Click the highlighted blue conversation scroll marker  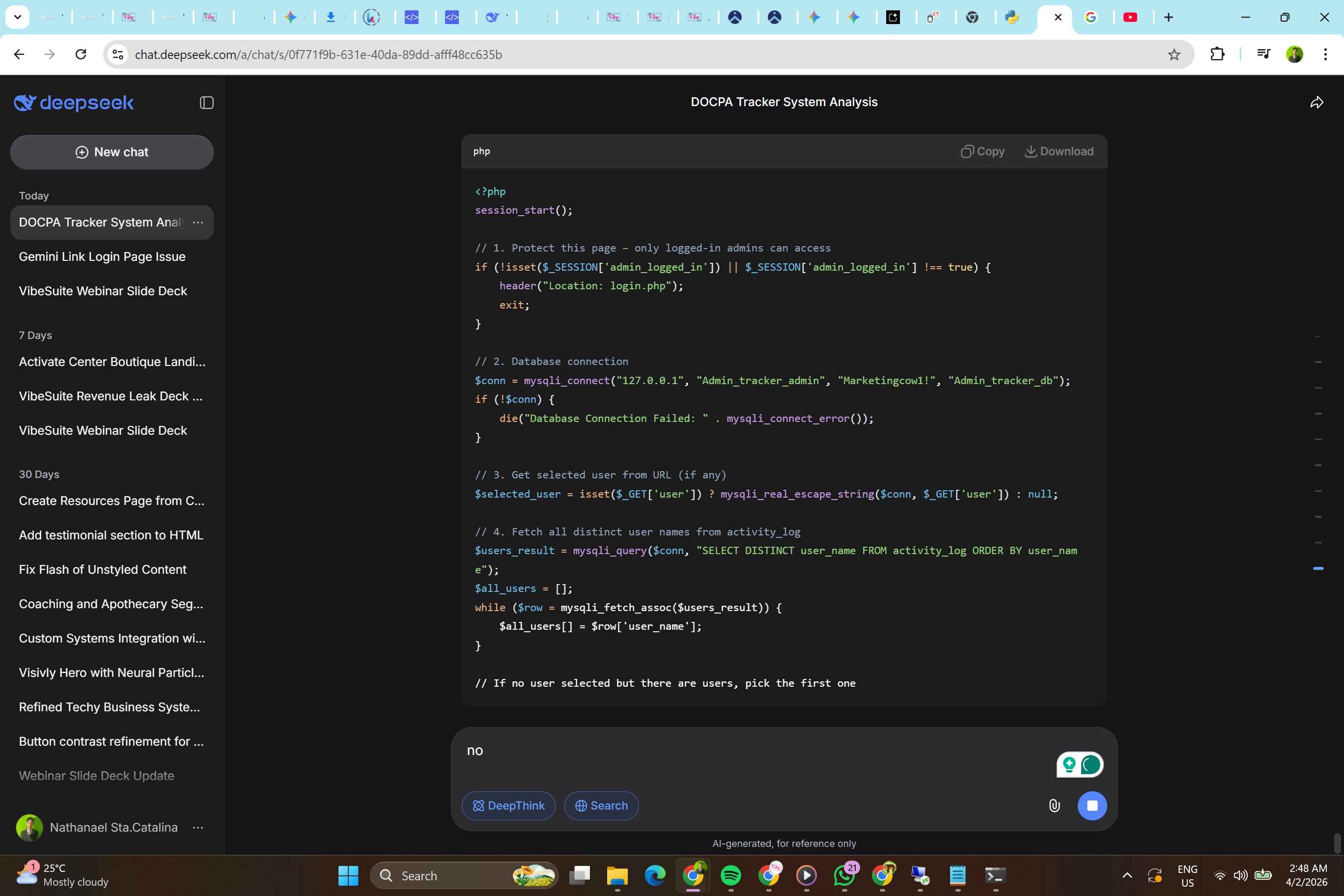[1317, 568]
